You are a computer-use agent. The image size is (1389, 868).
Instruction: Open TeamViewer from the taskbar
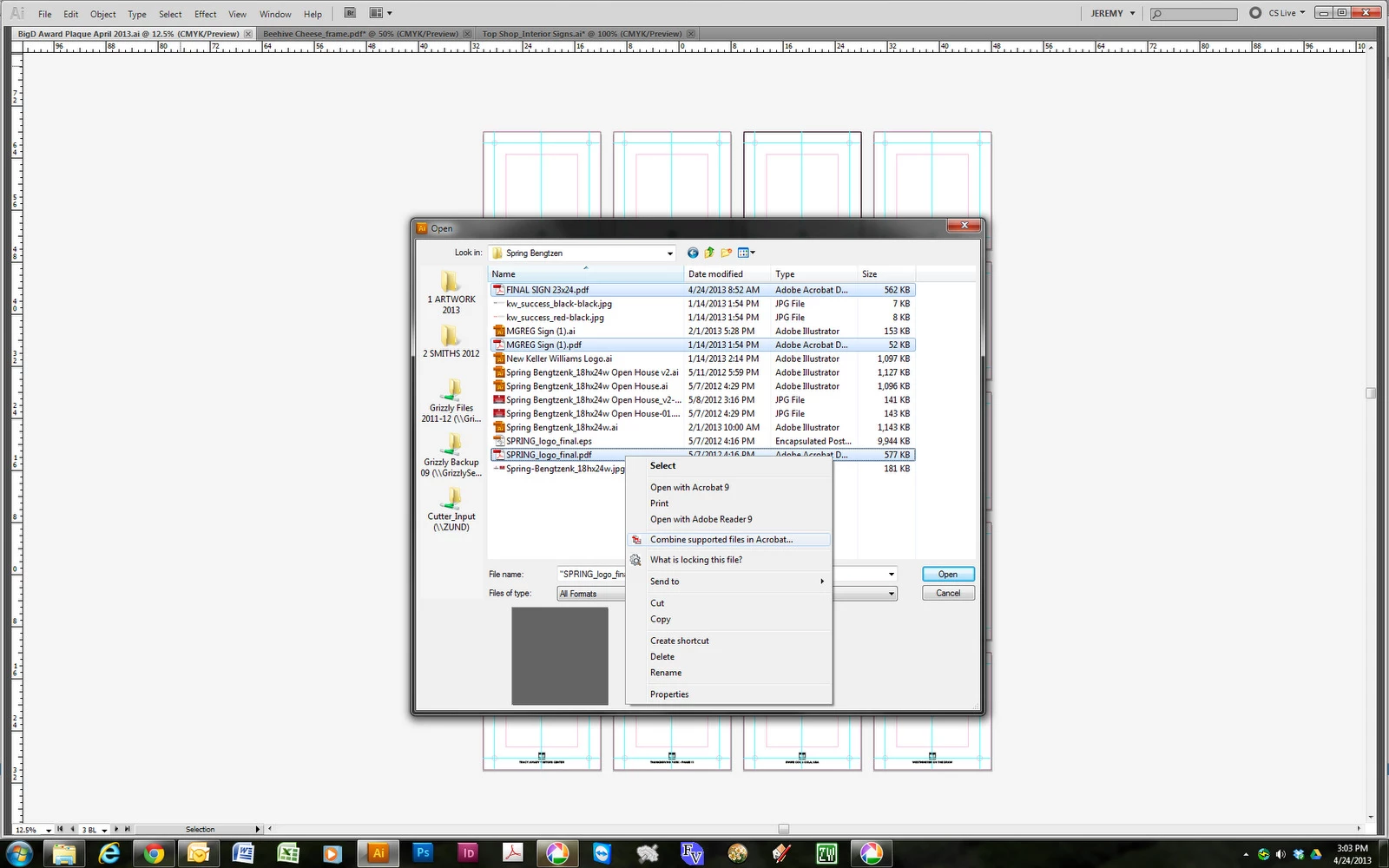coord(602,853)
